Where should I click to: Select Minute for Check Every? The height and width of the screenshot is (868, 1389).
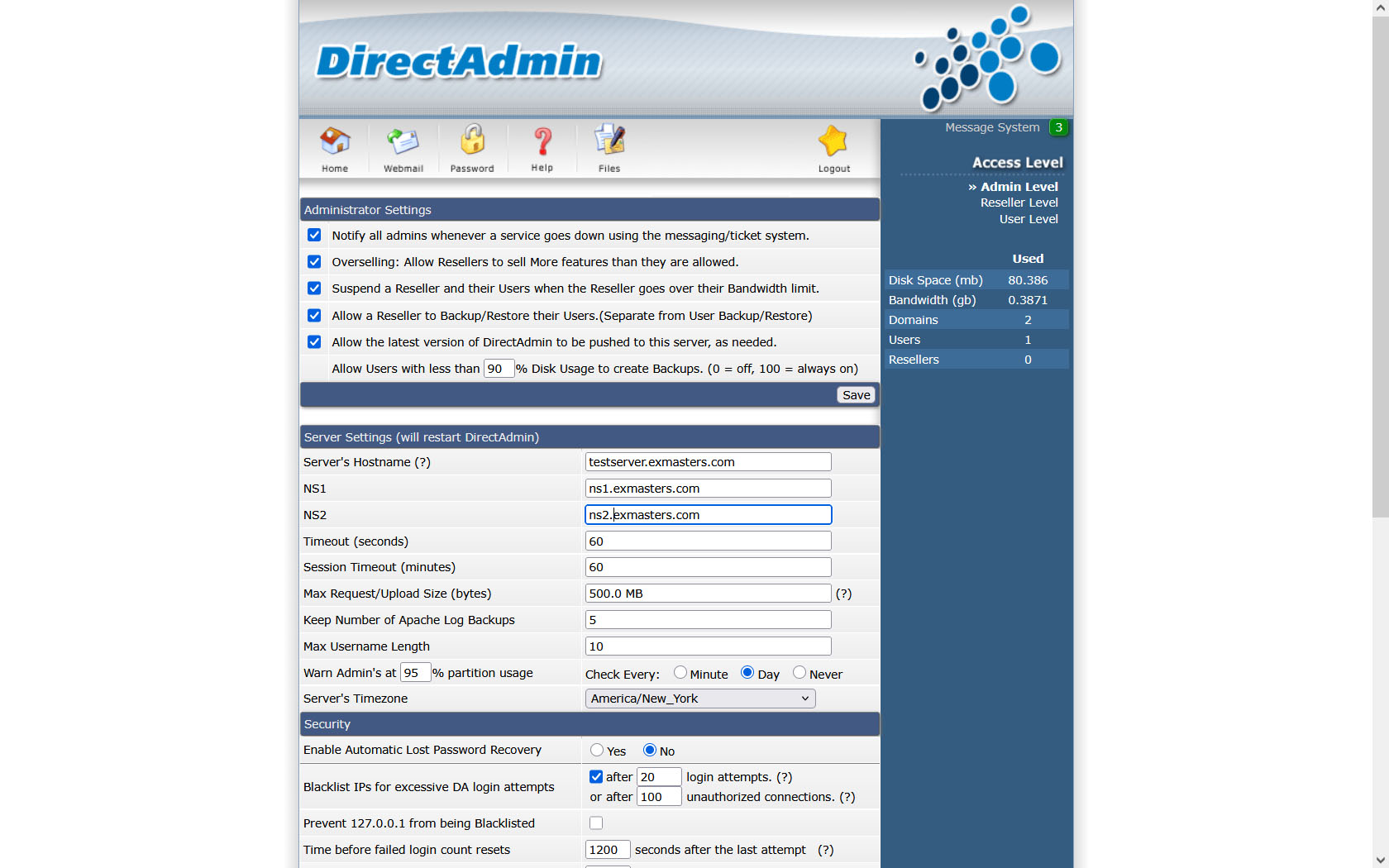[x=680, y=673]
